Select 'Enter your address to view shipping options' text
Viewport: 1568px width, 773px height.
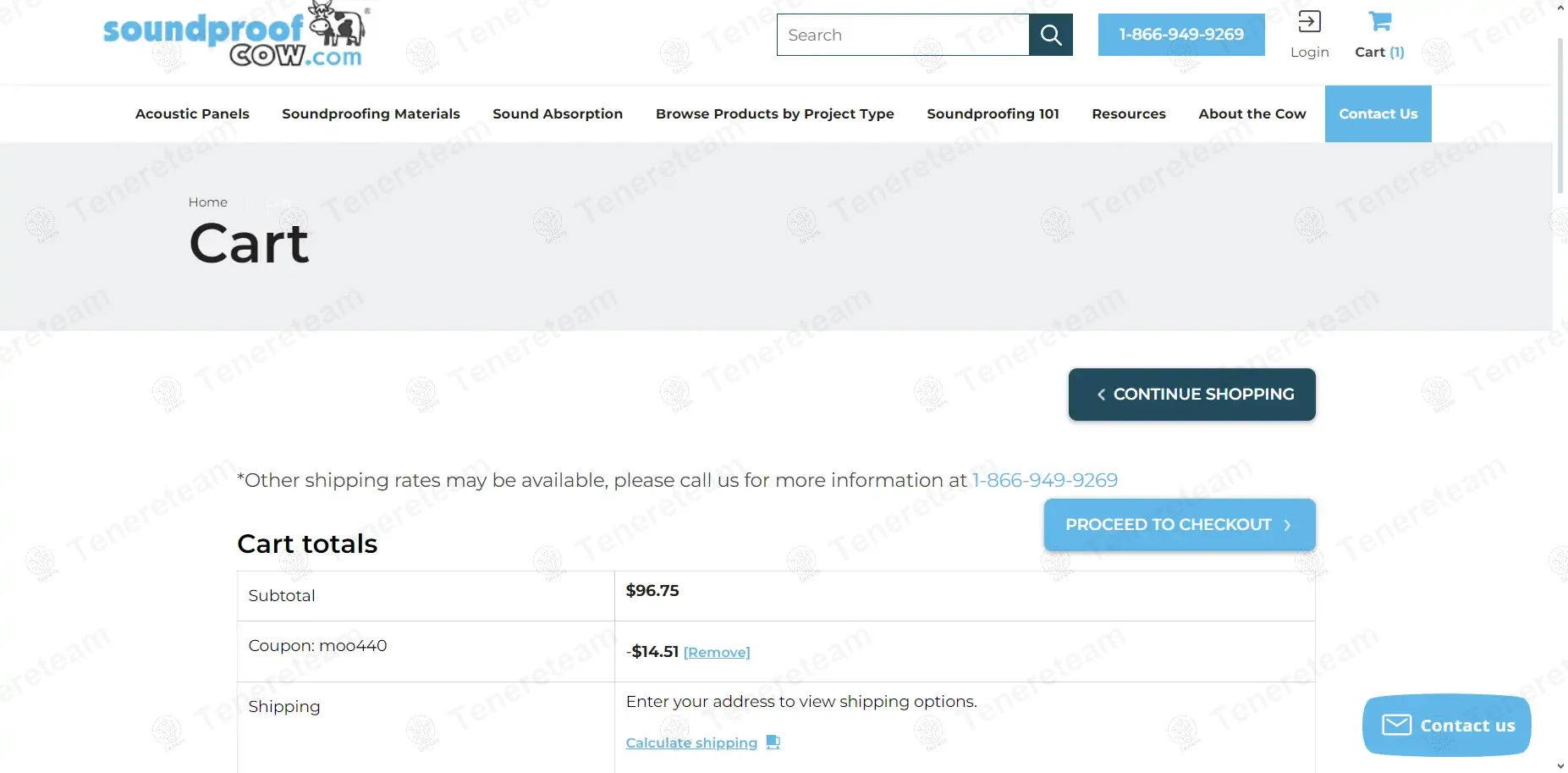pyautogui.click(x=801, y=701)
